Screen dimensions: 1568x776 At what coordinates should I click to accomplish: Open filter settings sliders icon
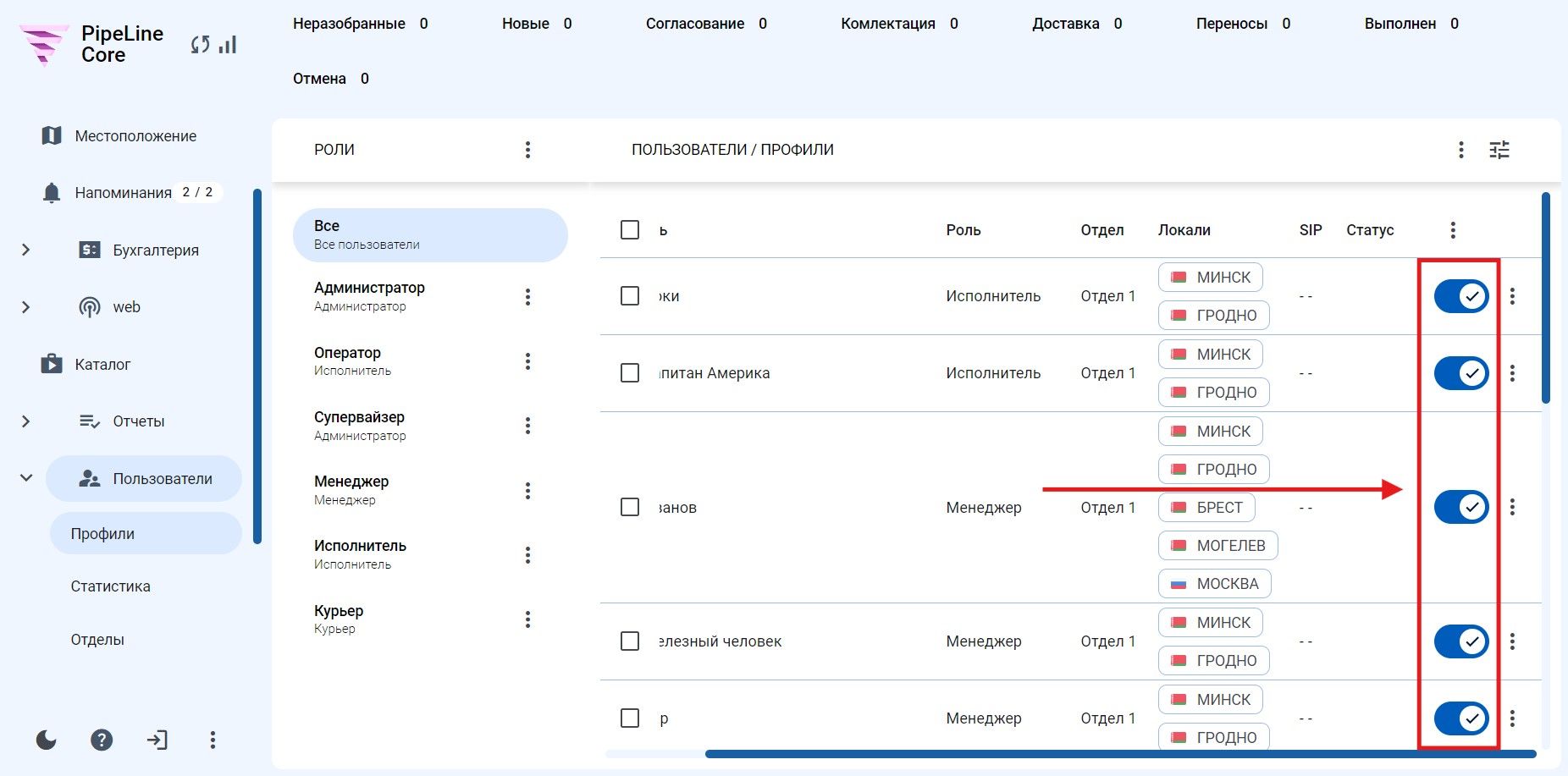click(1499, 150)
